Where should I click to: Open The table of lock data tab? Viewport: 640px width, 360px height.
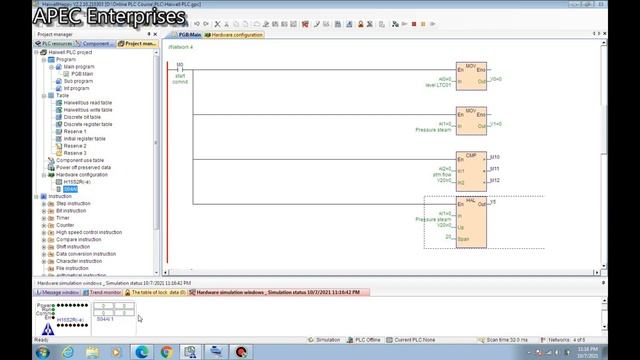[155, 292]
